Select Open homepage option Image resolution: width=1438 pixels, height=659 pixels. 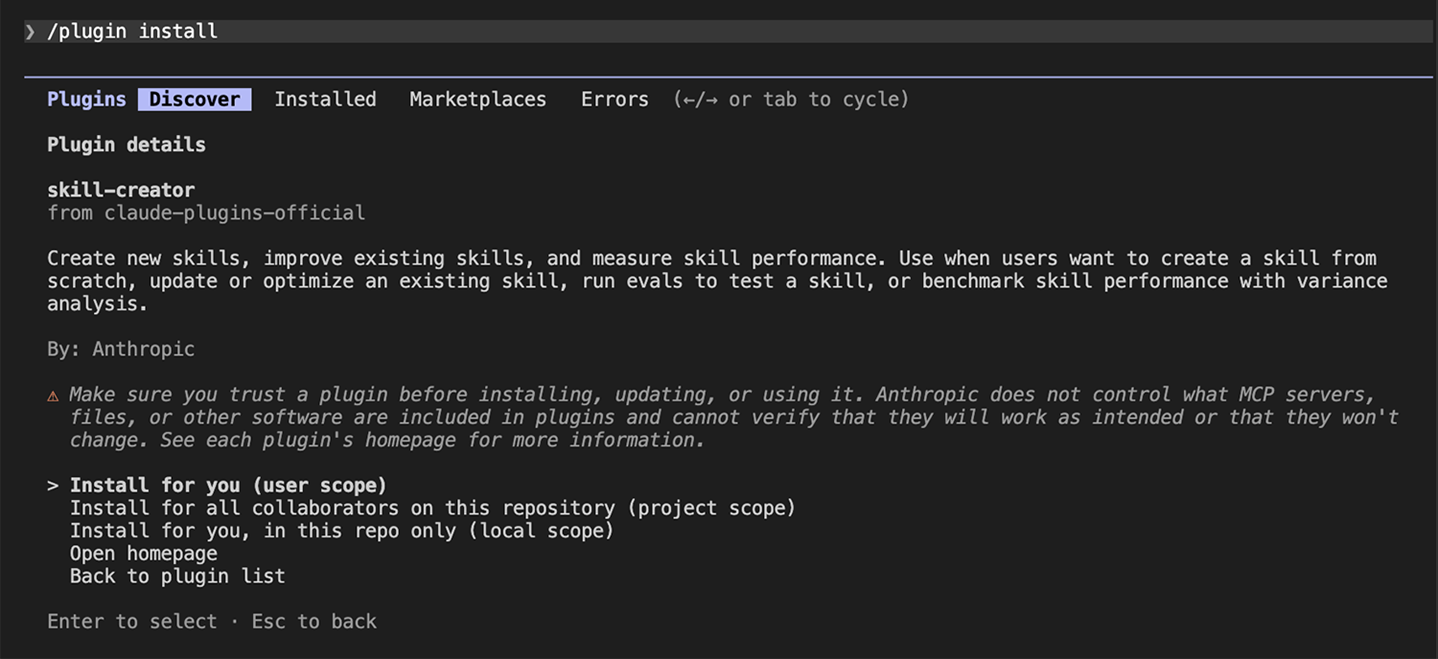click(143, 554)
